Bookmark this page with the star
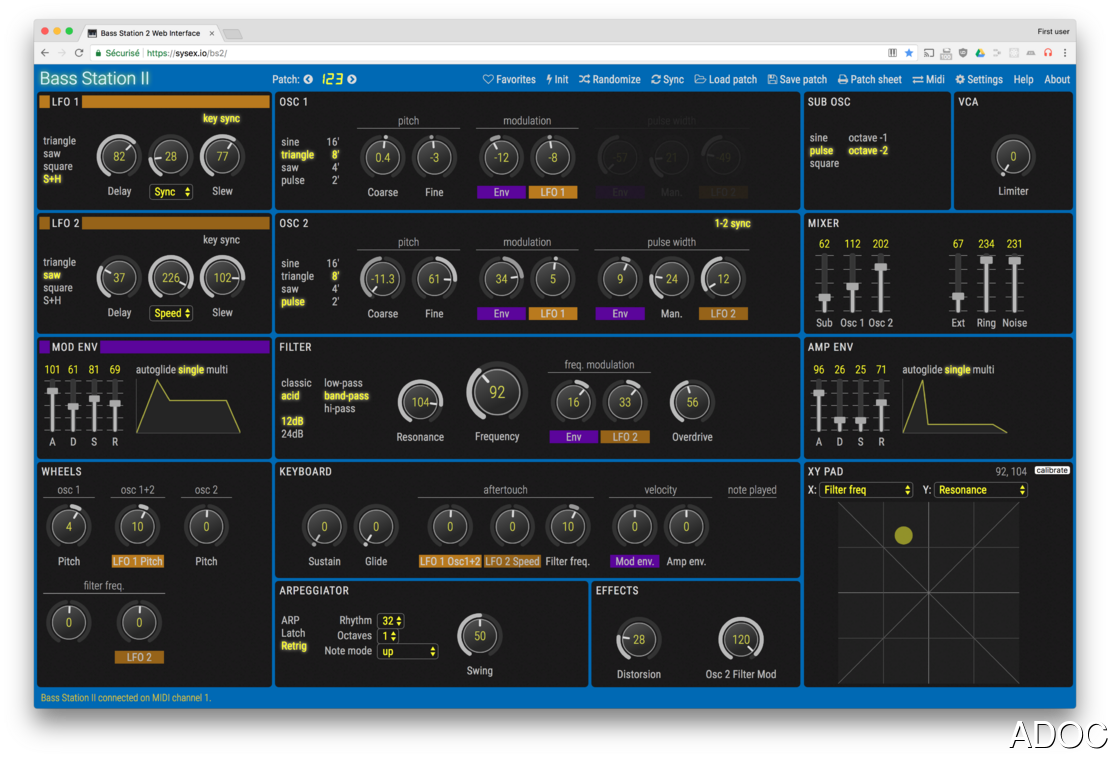This screenshot has height=757, width=1110. (x=909, y=53)
